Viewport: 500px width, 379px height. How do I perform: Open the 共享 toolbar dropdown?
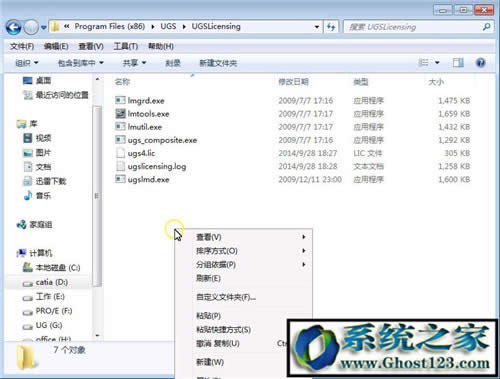[x=134, y=63]
